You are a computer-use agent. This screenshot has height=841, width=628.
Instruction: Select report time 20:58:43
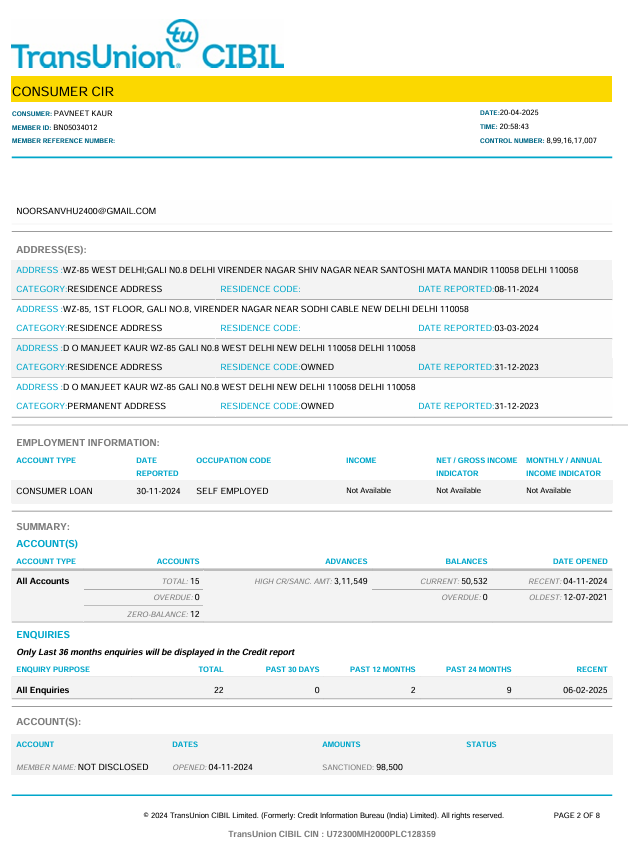coord(514,127)
